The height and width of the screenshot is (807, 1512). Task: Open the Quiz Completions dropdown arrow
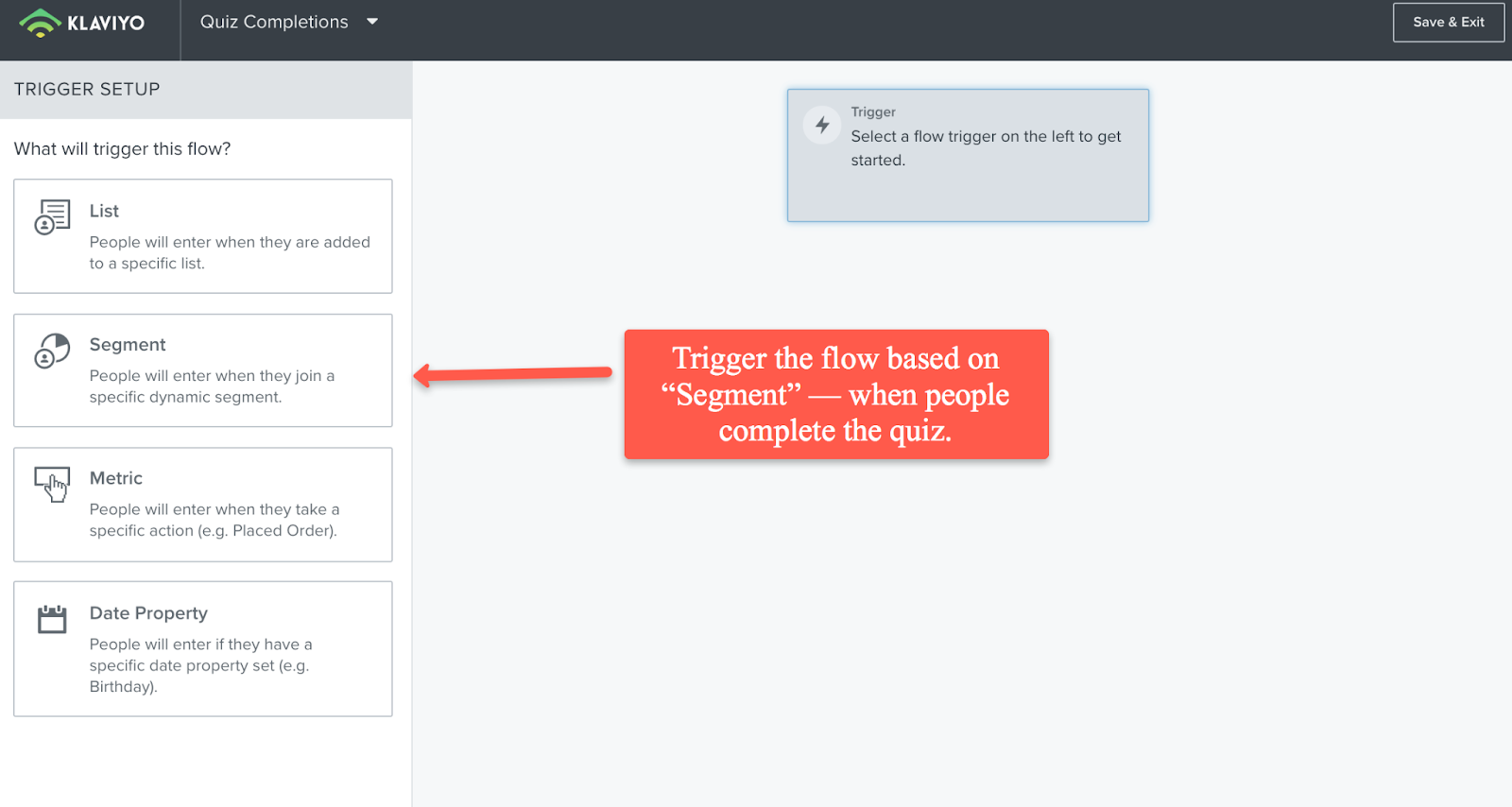[x=372, y=22]
